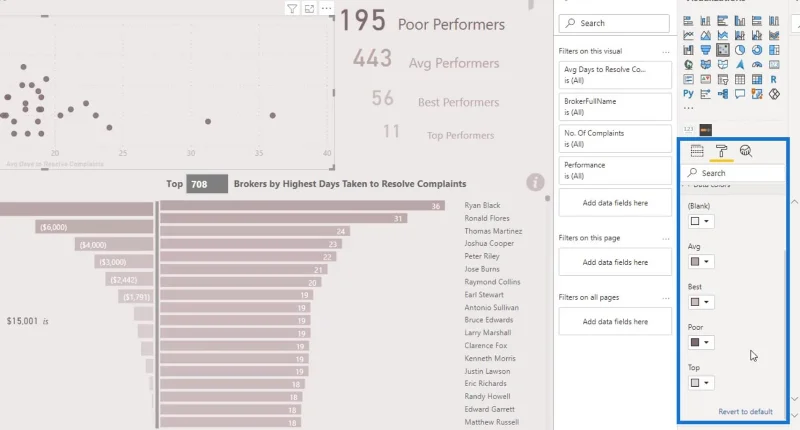Click the filter icon on scatter chart header
The height and width of the screenshot is (430, 800).
pos(292,9)
